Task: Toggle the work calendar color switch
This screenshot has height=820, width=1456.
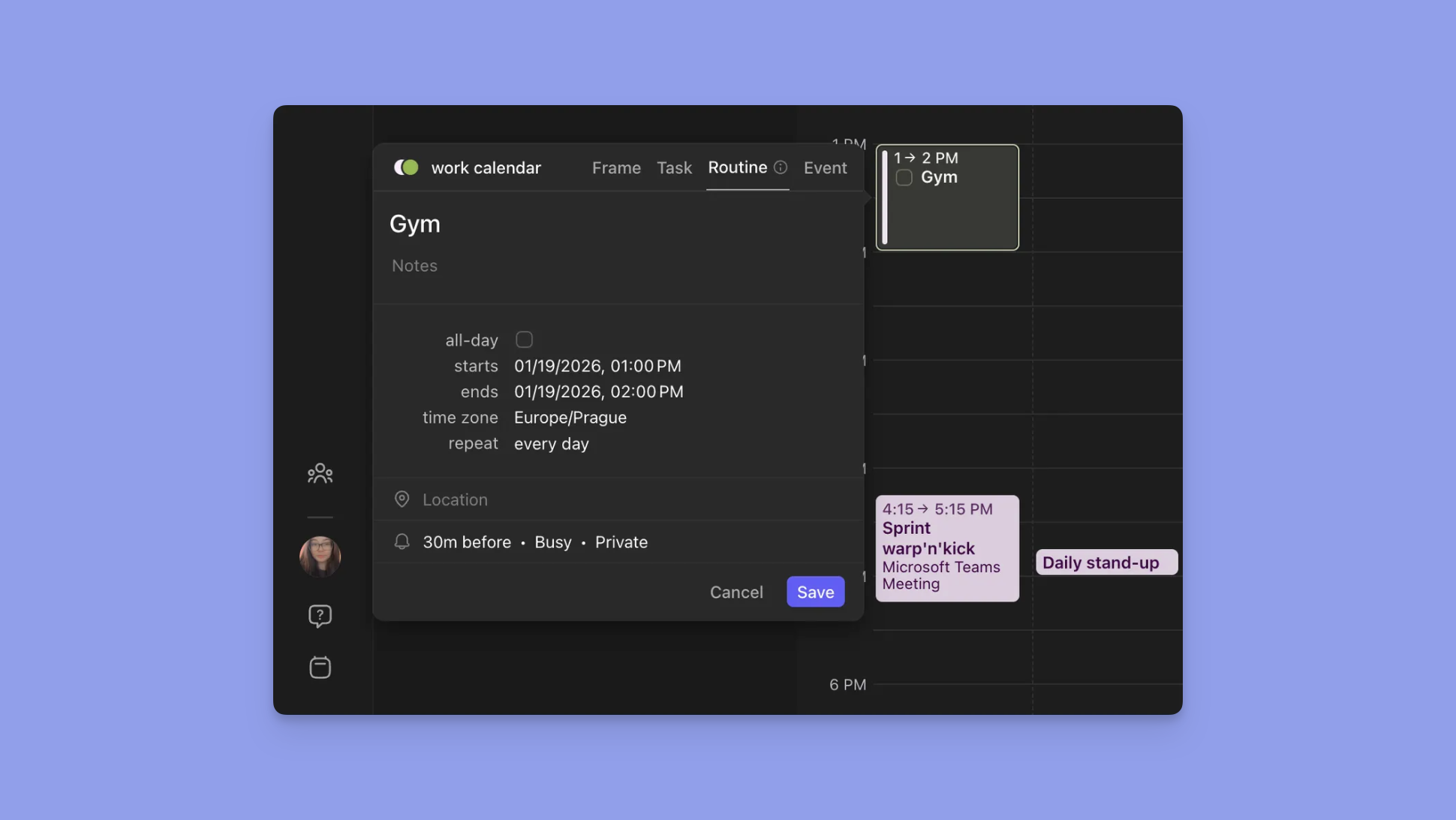Action: [x=406, y=167]
